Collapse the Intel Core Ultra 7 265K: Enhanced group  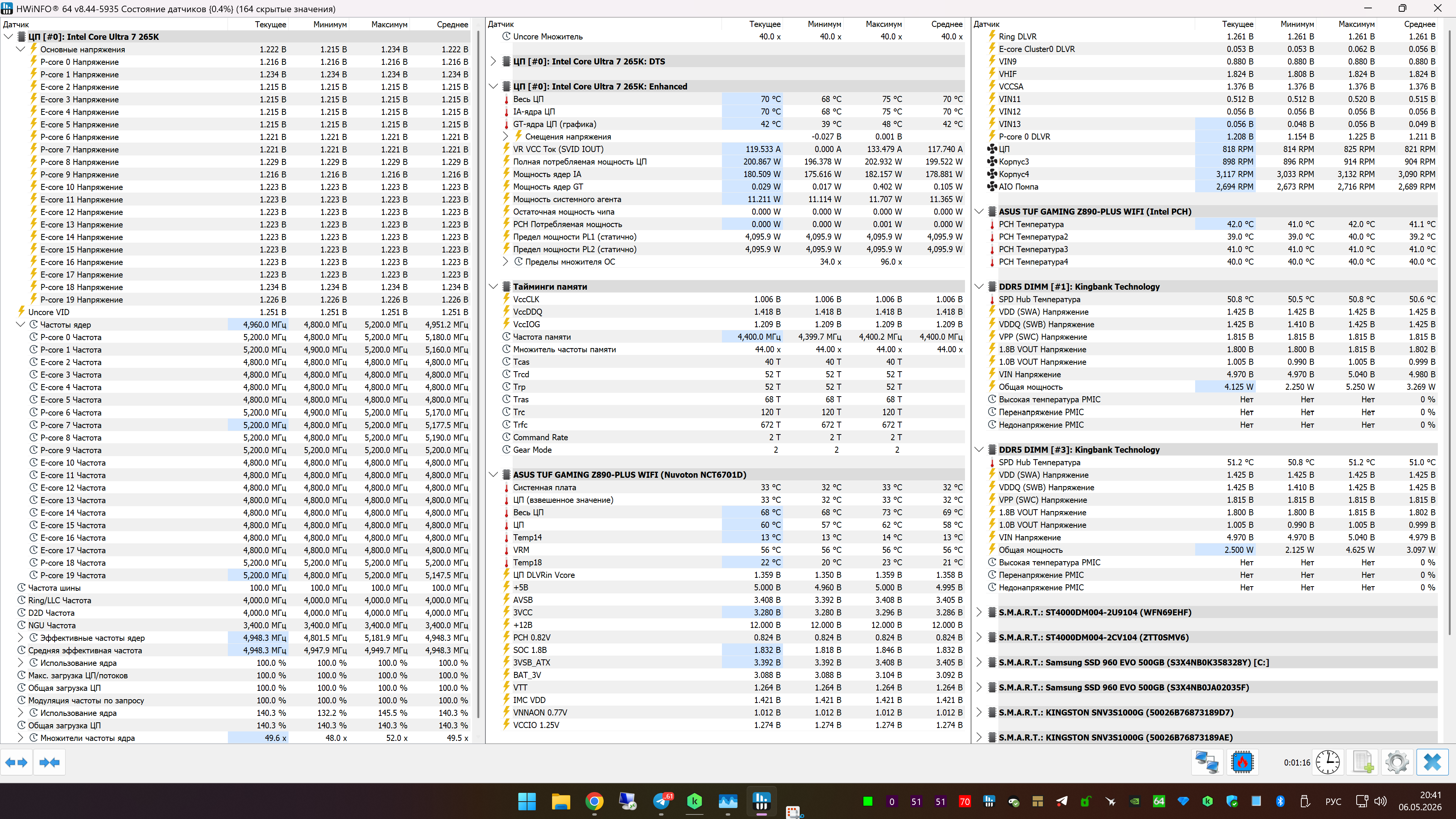493,86
